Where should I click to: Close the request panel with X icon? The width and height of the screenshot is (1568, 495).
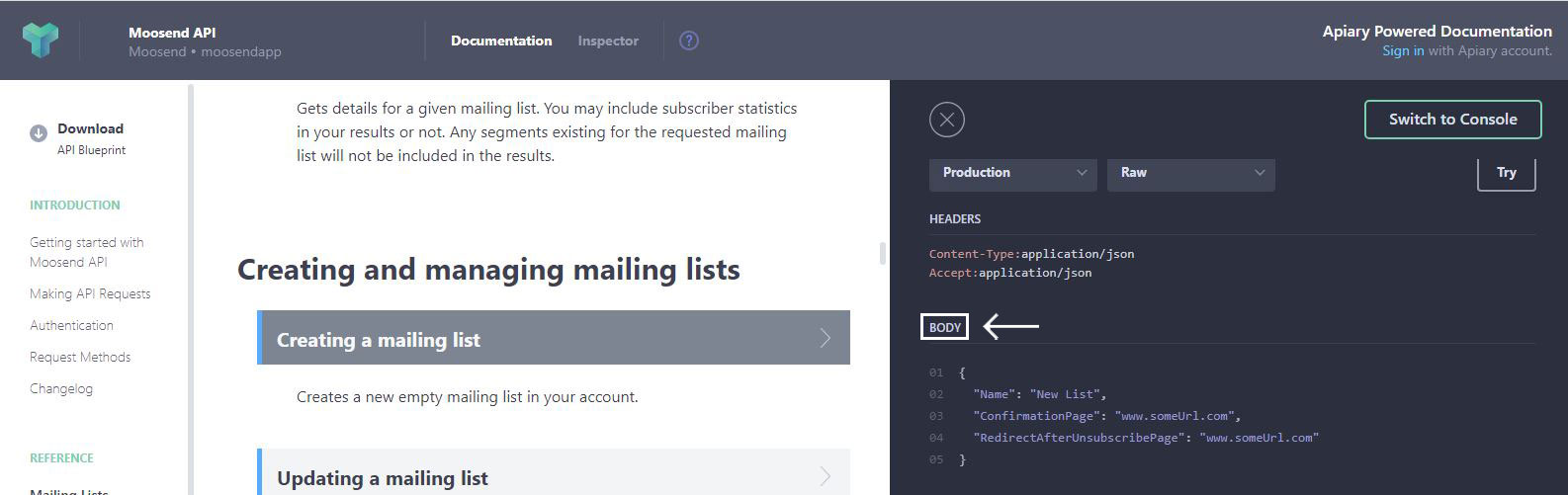pos(947,120)
